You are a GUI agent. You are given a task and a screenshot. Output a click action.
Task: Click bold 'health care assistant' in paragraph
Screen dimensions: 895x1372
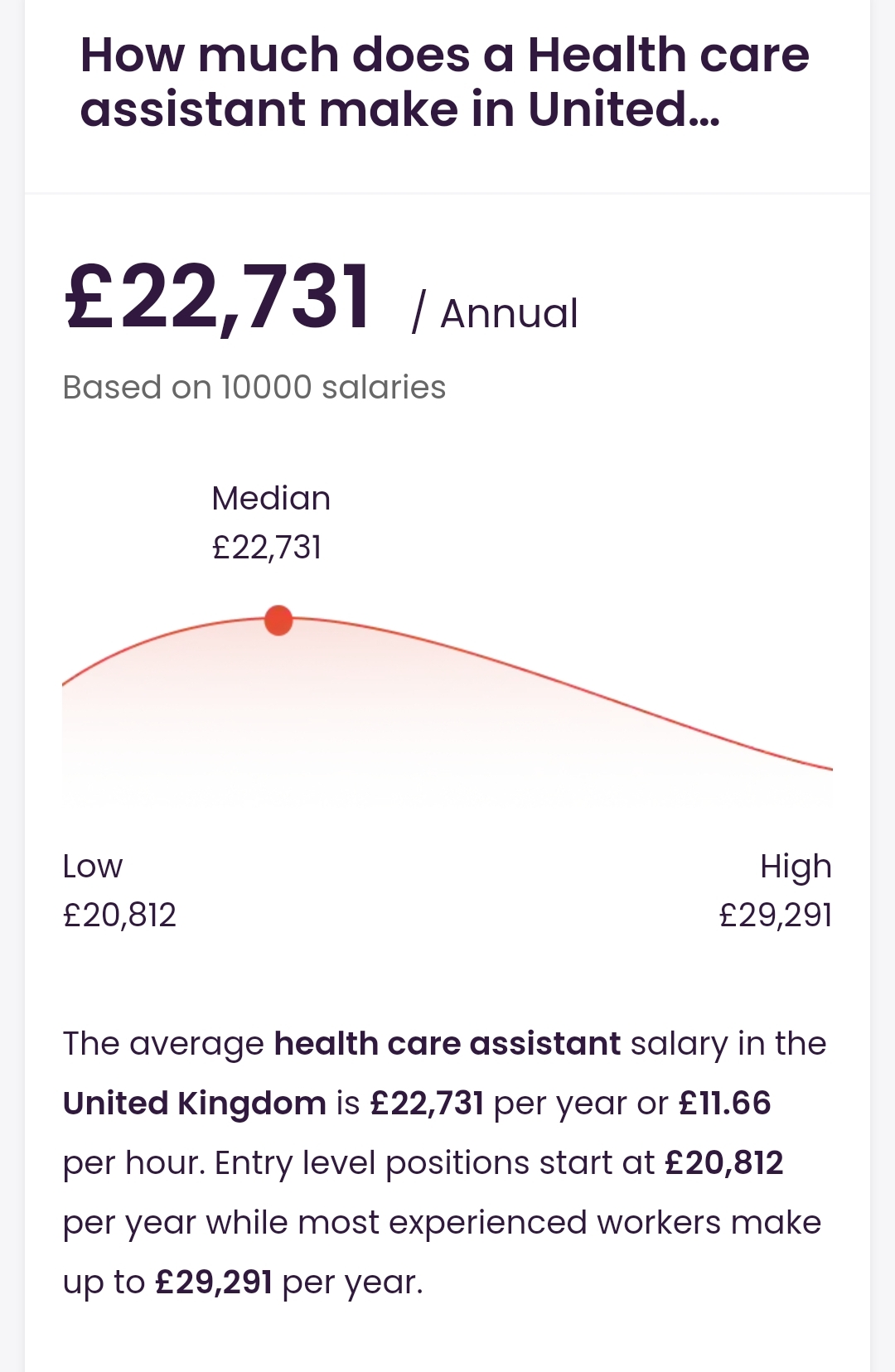[x=447, y=1043]
